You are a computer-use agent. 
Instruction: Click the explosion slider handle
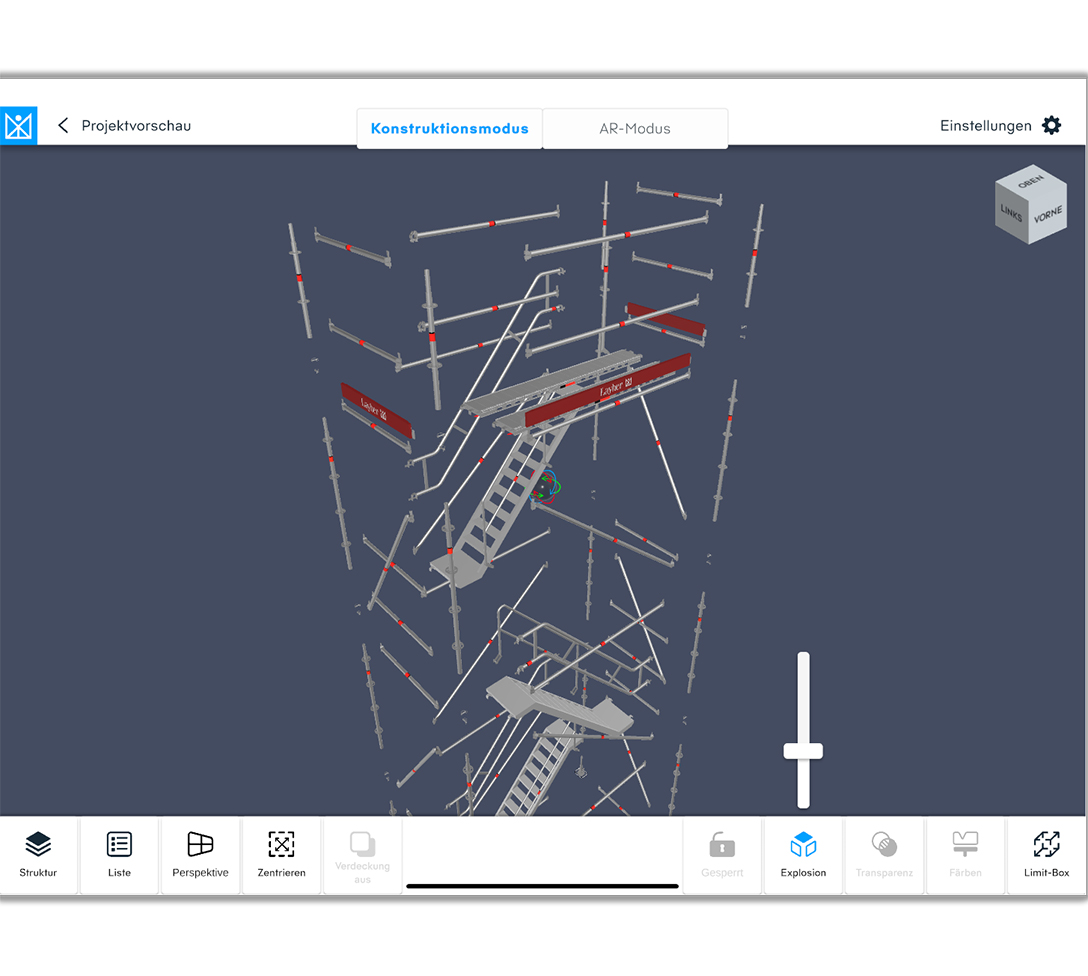(x=802, y=751)
